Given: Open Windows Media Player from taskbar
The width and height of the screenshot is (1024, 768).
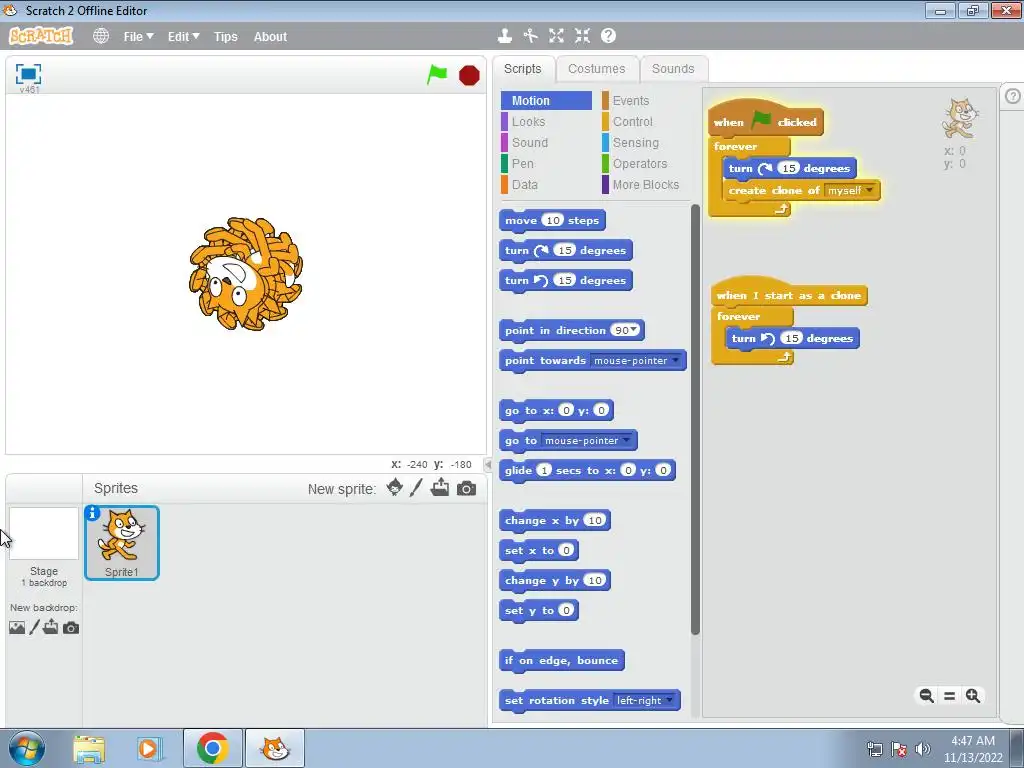Looking at the screenshot, I should click(148, 748).
